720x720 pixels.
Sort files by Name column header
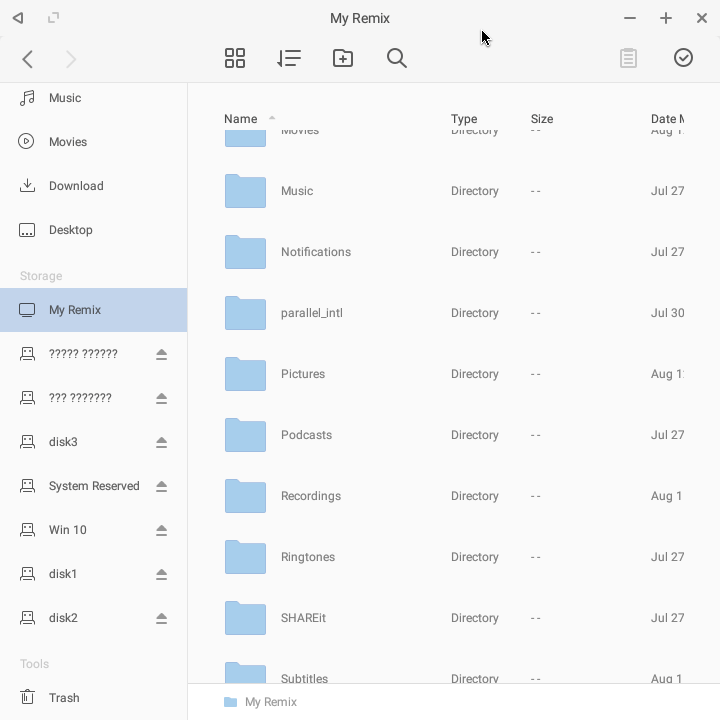coord(241,119)
